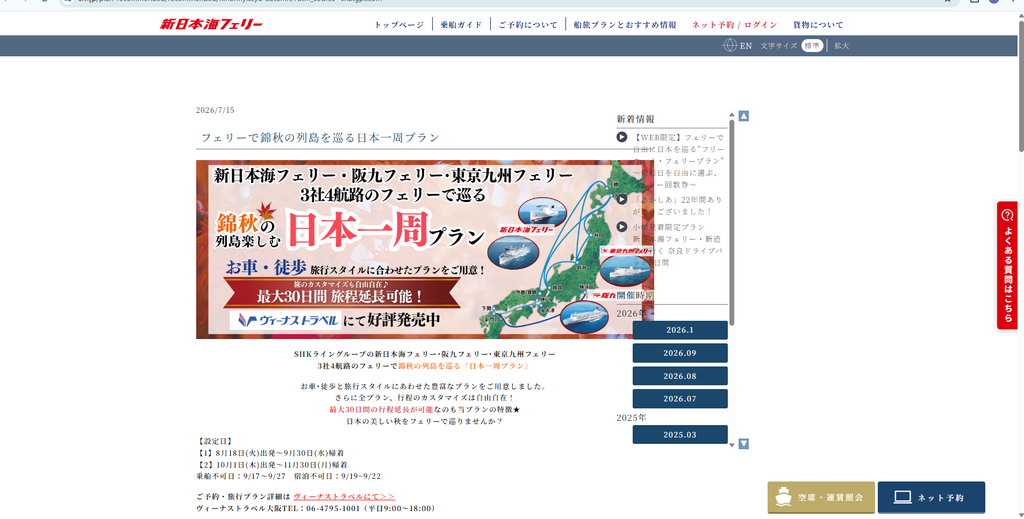
Task: Click the 日本一周プラン banner image
Action: click(x=424, y=249)
